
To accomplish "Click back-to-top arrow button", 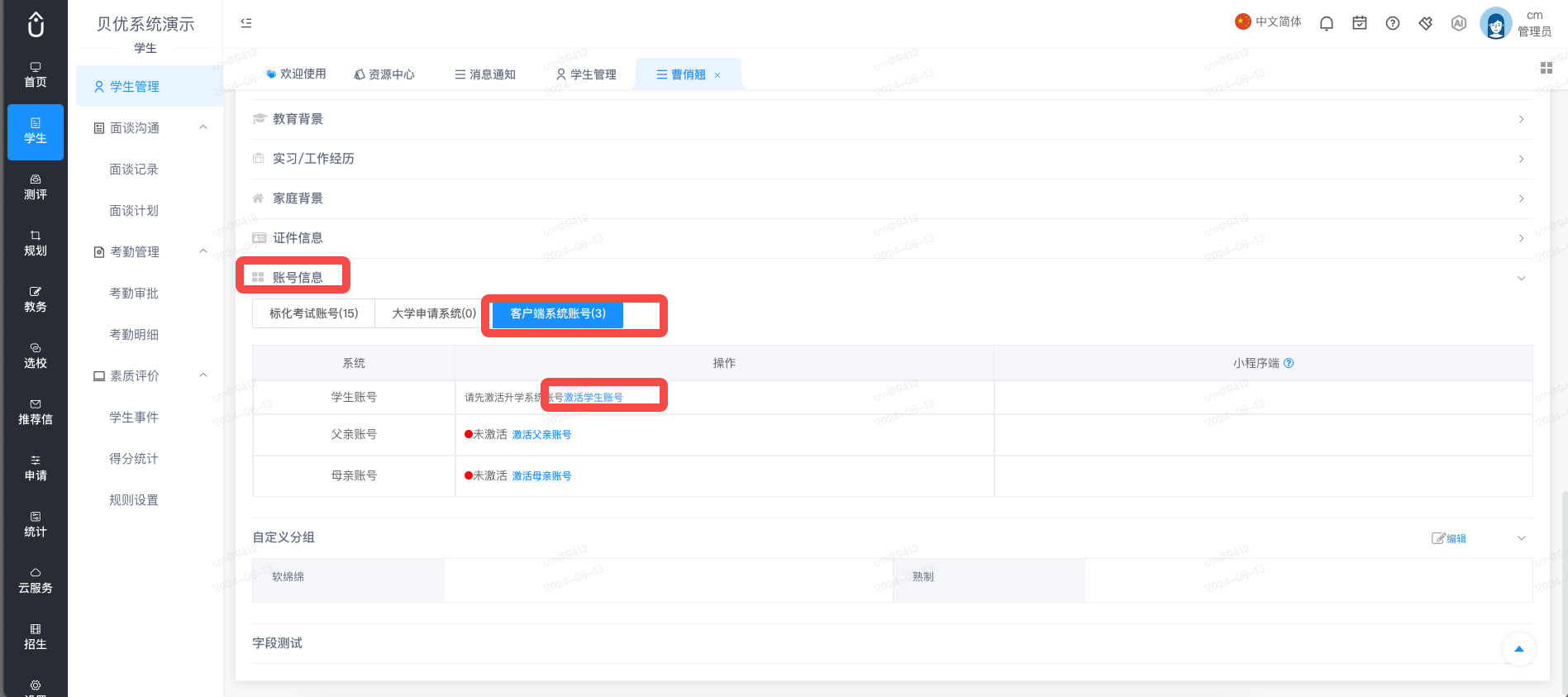I will tap(1518, 649).
